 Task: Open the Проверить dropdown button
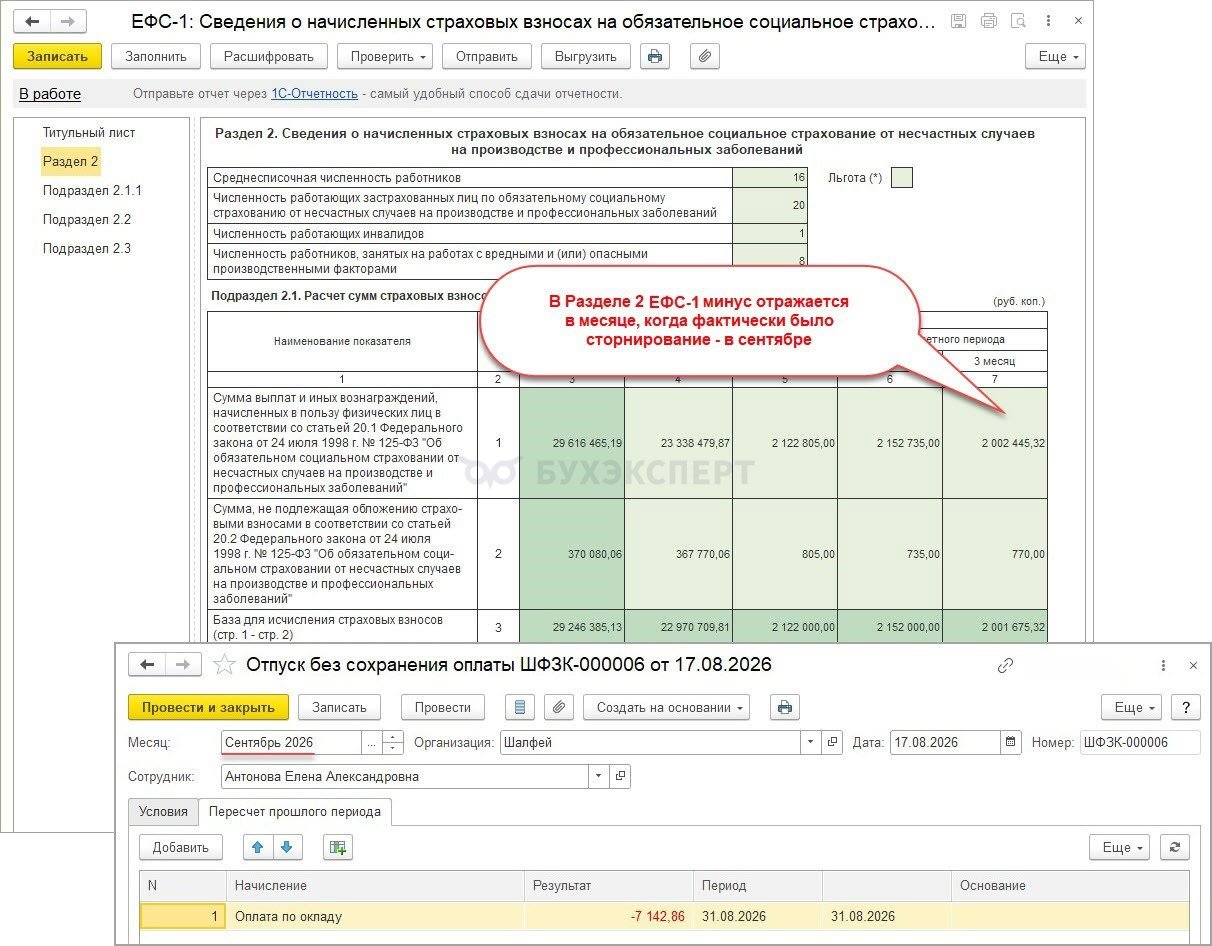[x=384, y=57]
